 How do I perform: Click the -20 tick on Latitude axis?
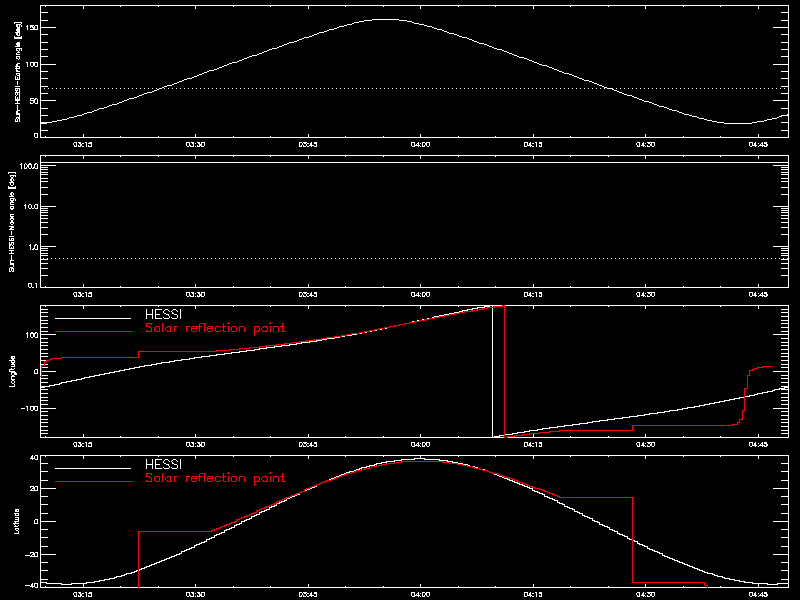tap(32, 555)
